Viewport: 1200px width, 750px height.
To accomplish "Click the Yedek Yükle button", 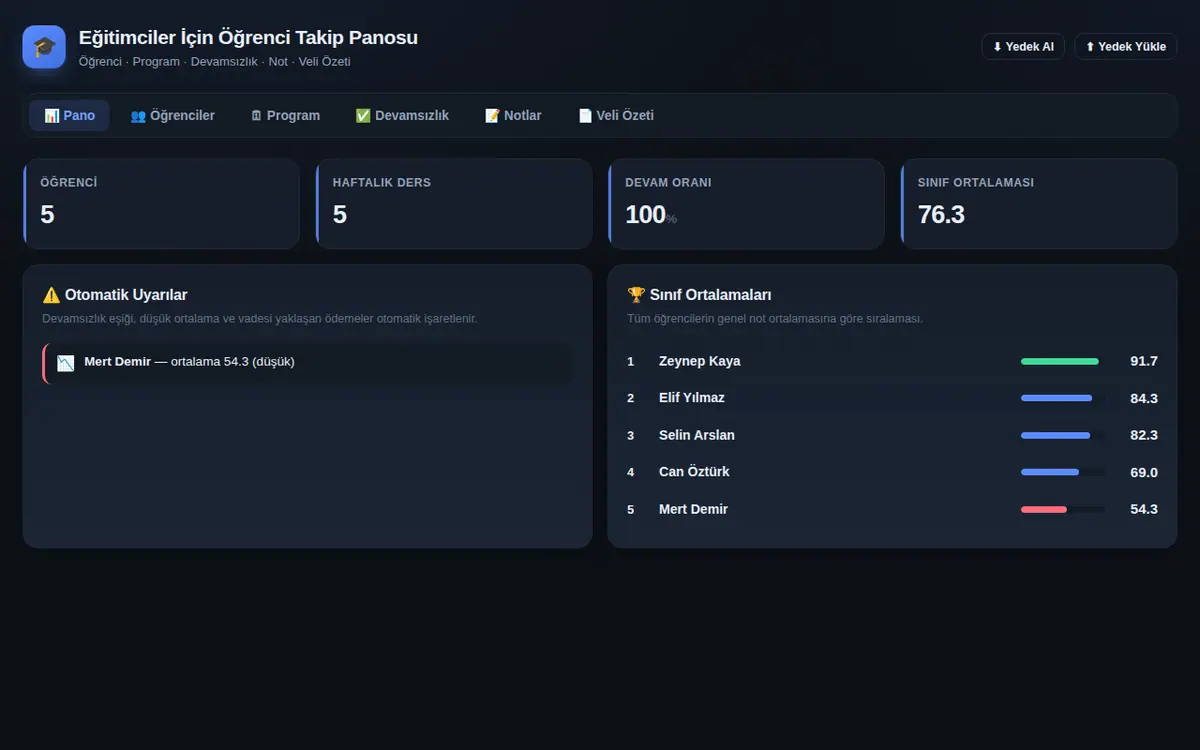I will (1126, 47).
